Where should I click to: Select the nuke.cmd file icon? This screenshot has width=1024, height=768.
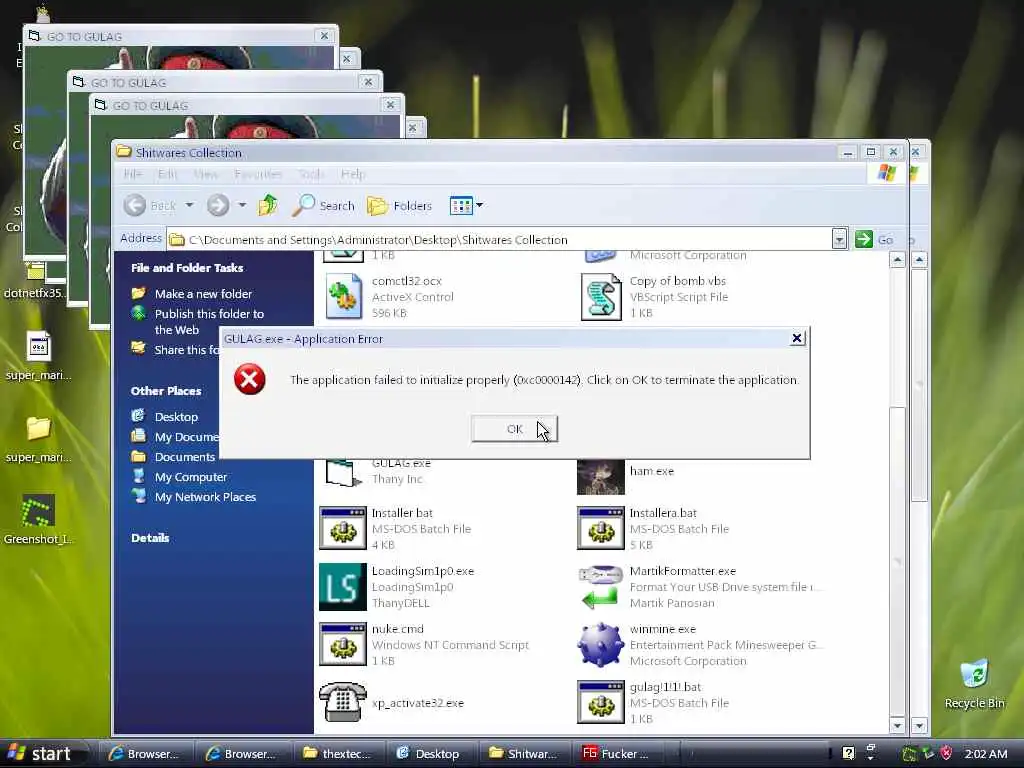click(x=342, y=645)
